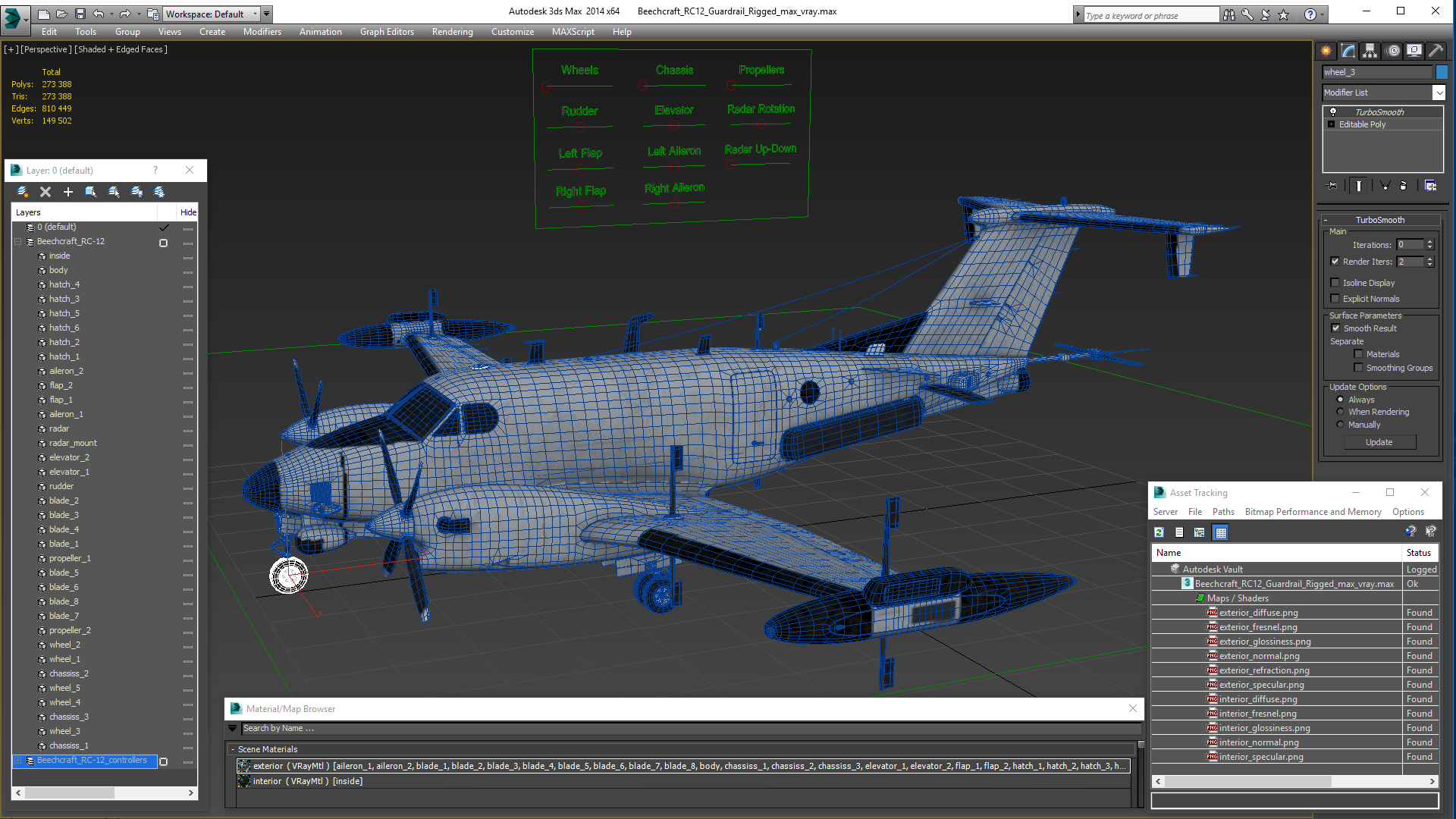This screenshot has height=819, width=1456.
Task: Toggle Smooth Result checkbox
Action: [x=1335, y=328]
